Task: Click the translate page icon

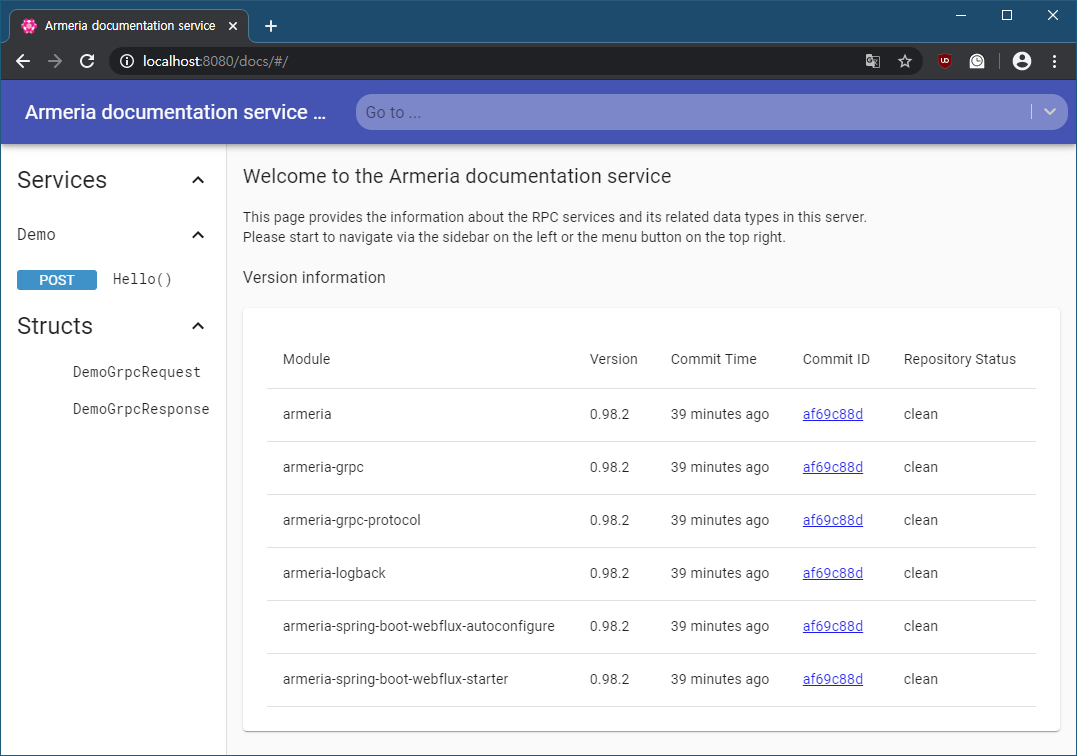Action: click(x=872, y=61)
